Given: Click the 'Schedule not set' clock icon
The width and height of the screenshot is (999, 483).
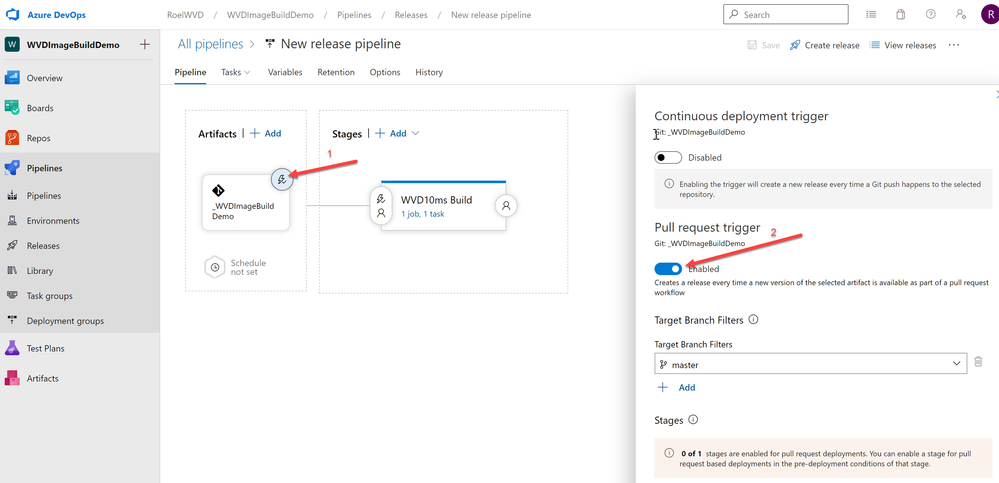Looking at the screenshot, I should (x=215, y=268).
